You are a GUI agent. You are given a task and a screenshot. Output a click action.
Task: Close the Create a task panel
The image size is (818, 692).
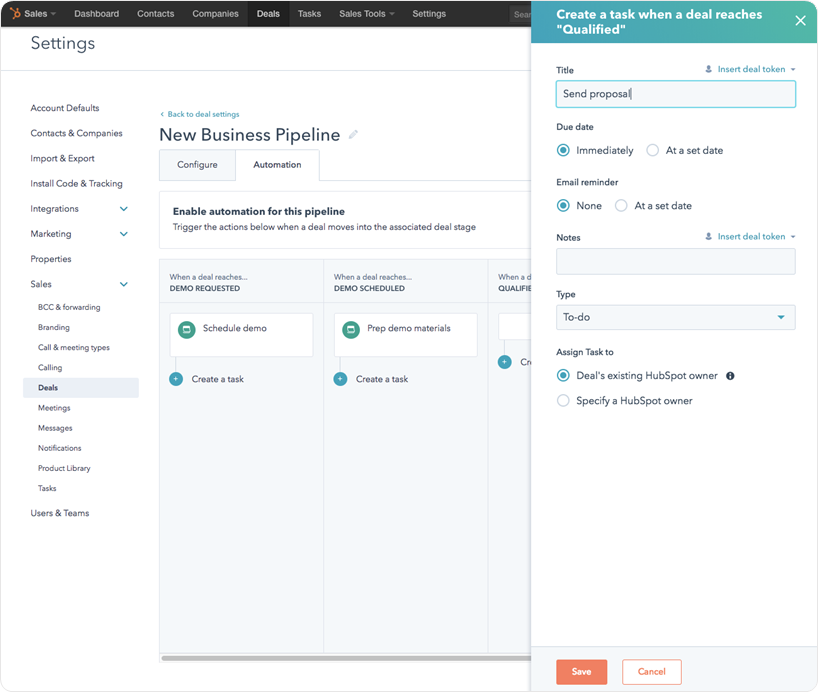tap(800, 21)
